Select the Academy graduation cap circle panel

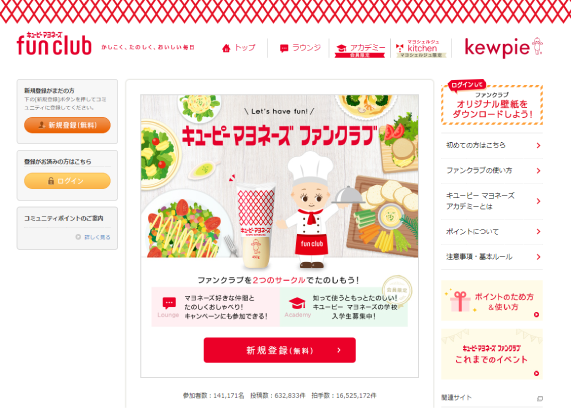tap(344, 307)
